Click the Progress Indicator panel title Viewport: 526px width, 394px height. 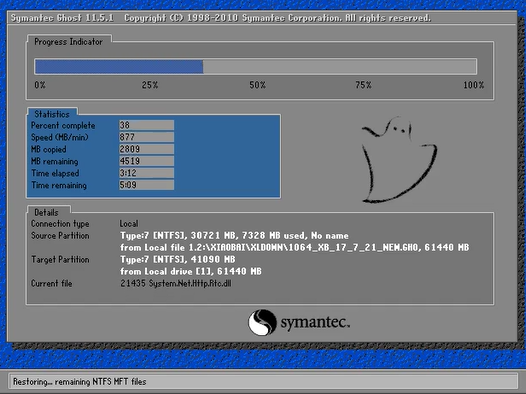68,42
